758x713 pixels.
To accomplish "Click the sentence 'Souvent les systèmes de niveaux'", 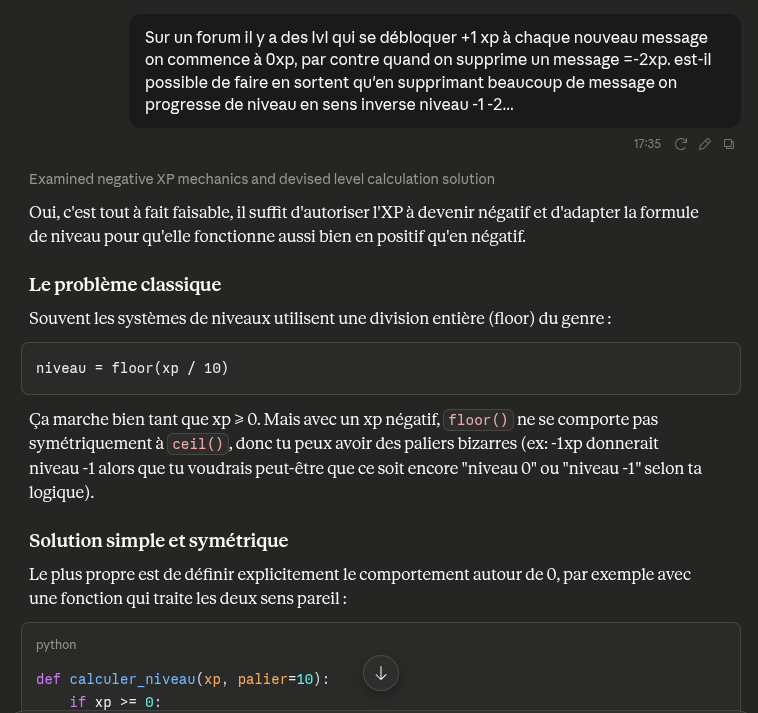I will (320, 319).
